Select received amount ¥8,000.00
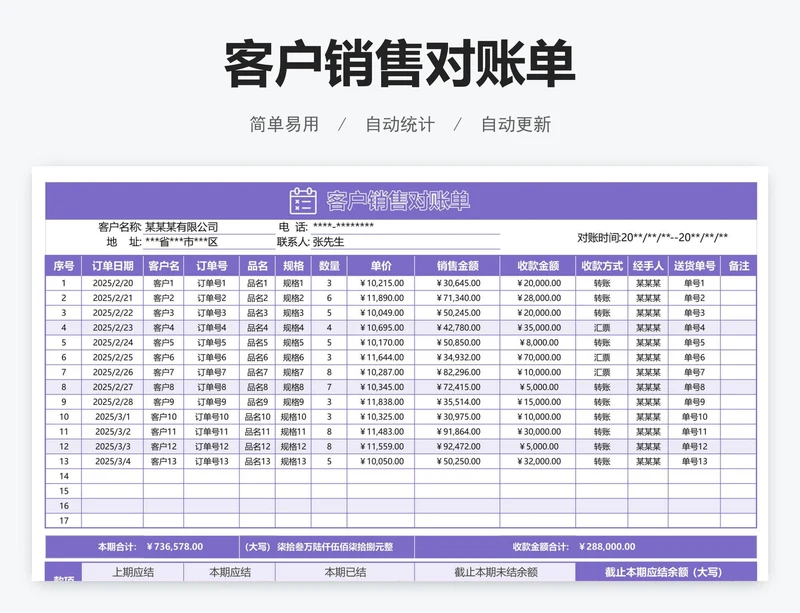The width and height of the screenshot is (800, 613). tap(539, 342)
